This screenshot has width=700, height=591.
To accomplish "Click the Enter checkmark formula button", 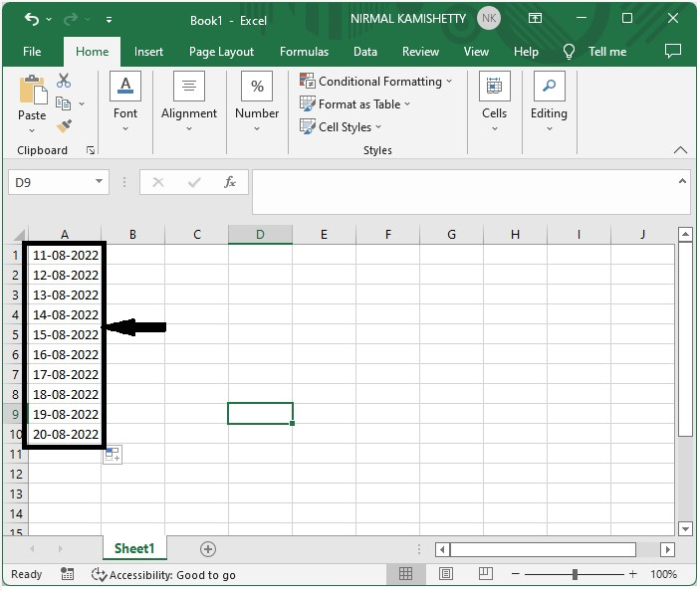I will (x=194, y=182).
